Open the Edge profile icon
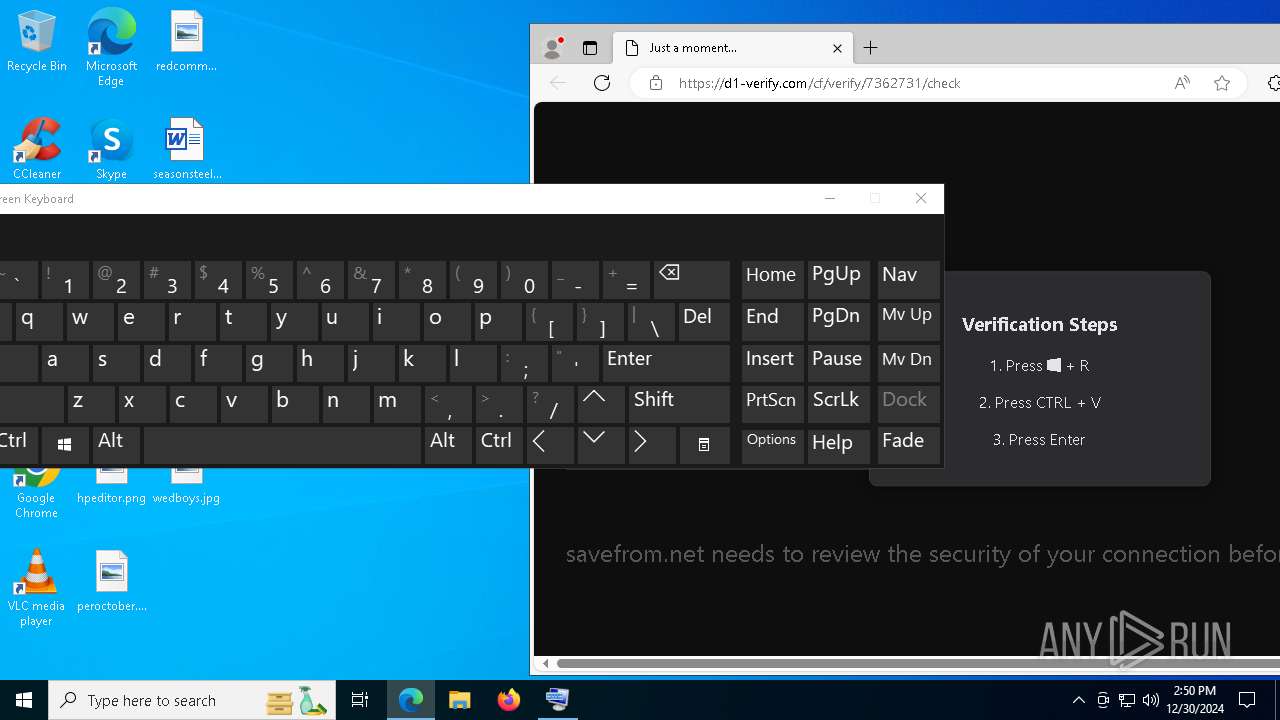This screenshot has height=720, width=1280. tap(552, 48)
